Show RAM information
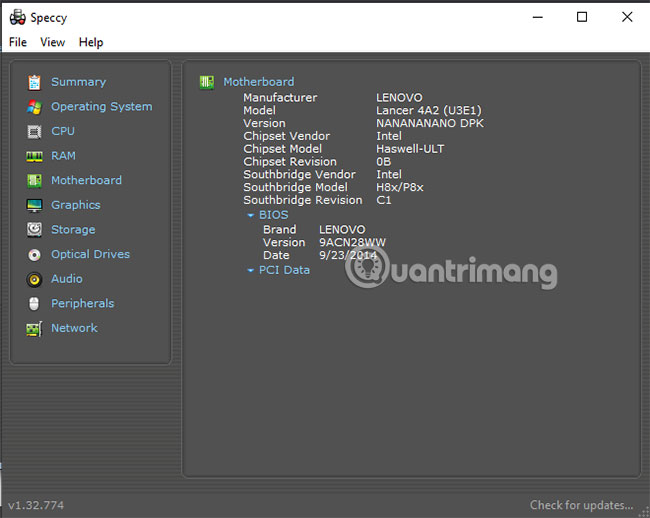 click(x=63, y=156)
